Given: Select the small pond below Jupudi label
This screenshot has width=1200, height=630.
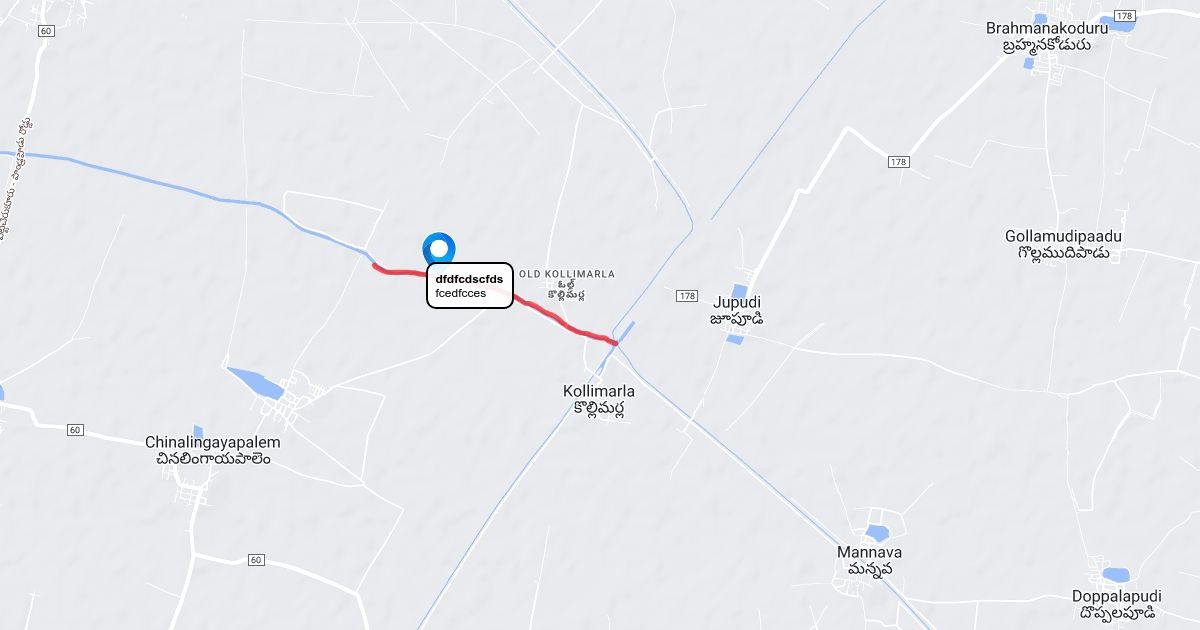Looking at the screenshot, I should tap(735, 340).
